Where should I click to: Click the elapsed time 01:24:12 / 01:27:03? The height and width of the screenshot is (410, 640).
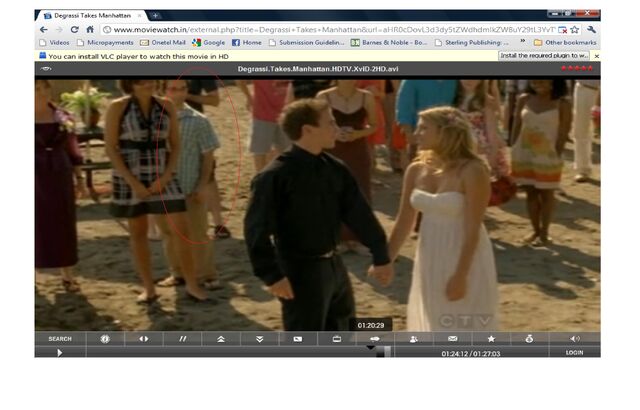[x=471, y=354]
